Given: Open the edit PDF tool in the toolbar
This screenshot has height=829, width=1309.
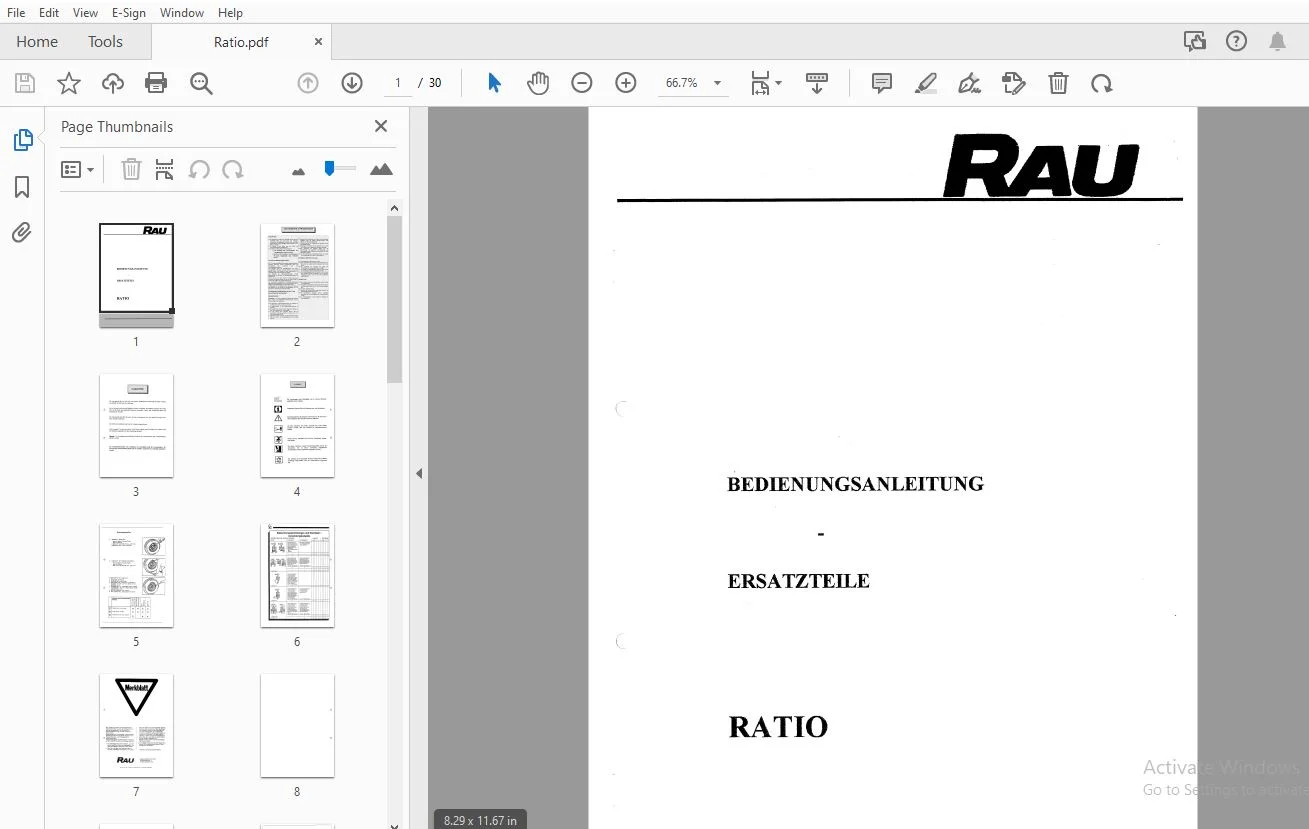Looking at the screenshot, I should tap(1014, 83).
